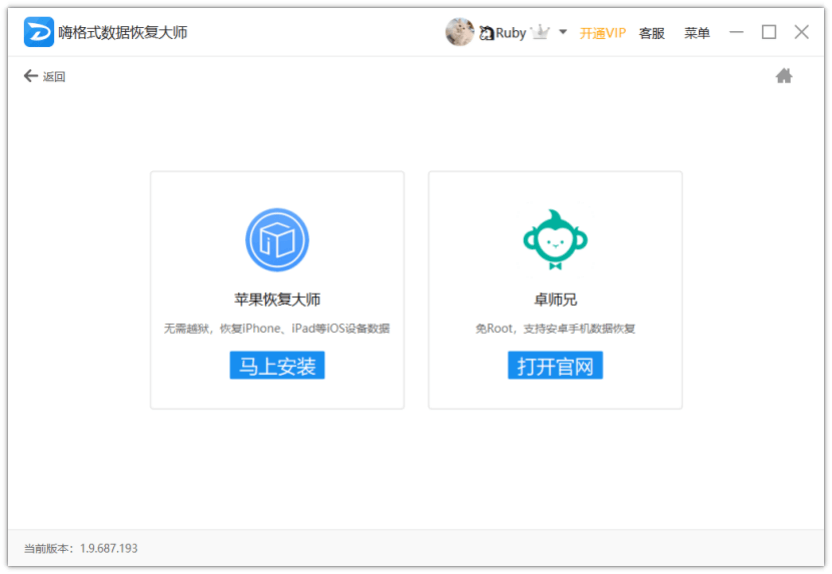
Task: Go to the home page via house icon
Action: coord(784,76)
